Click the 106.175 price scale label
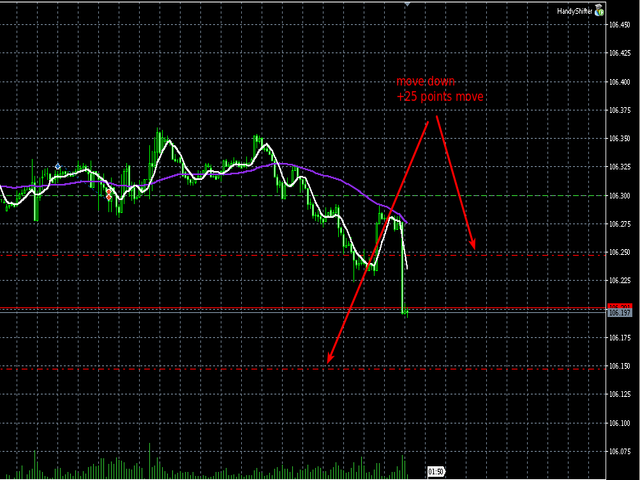 coord(619,338)
